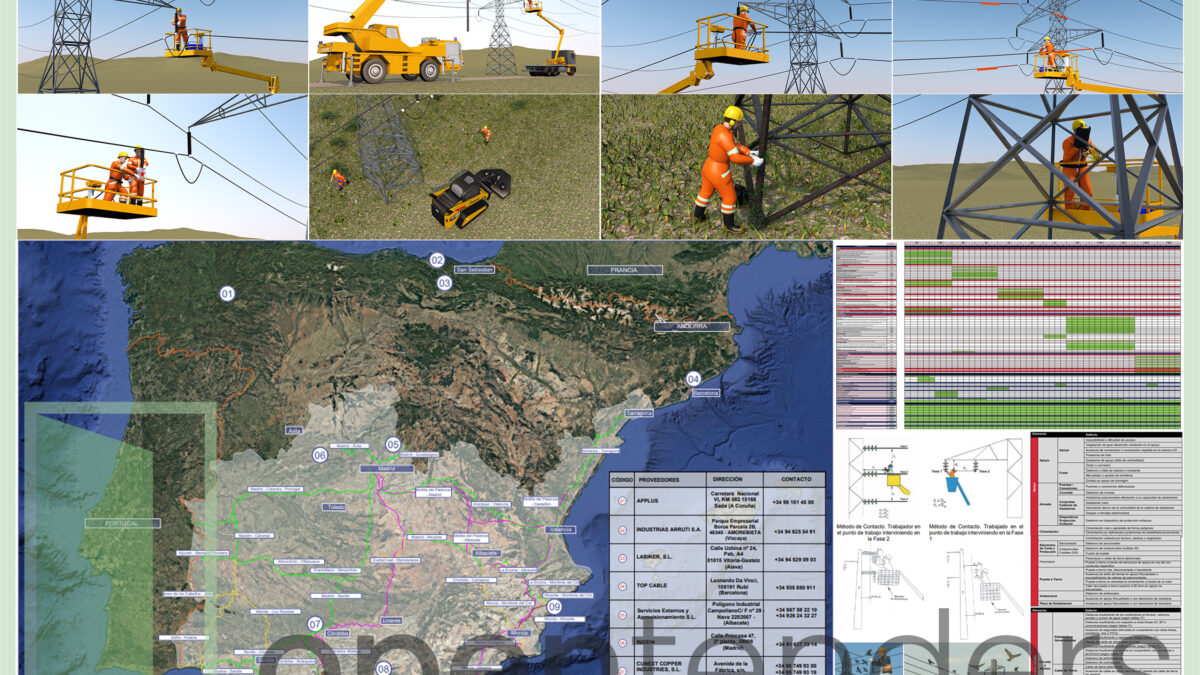View top-right rendering with orange line markers
Image resolution: width=1200 pixels, height=675 pixels.
coord(1038,46)
